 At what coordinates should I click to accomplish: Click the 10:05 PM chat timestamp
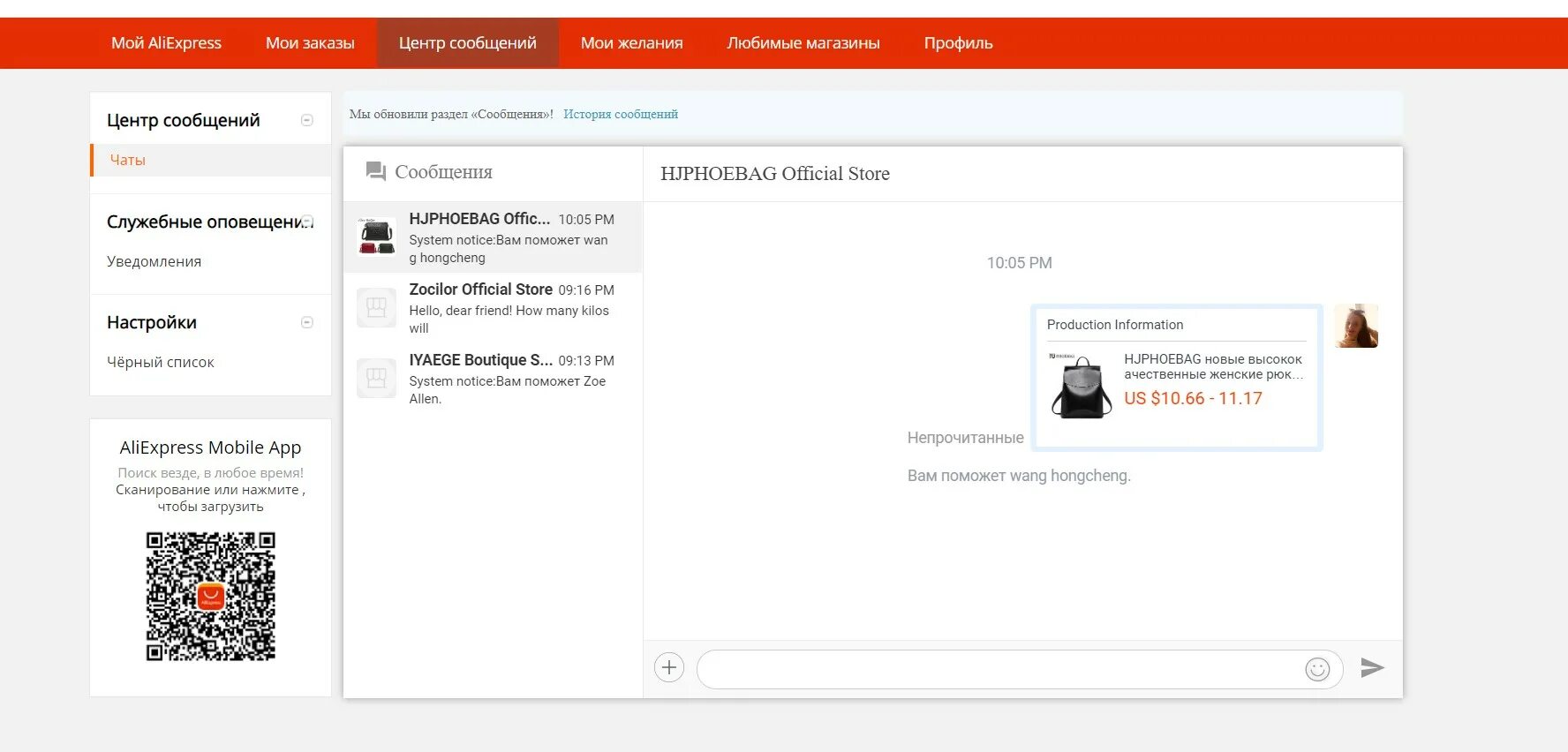click(x=1020, y=263)
